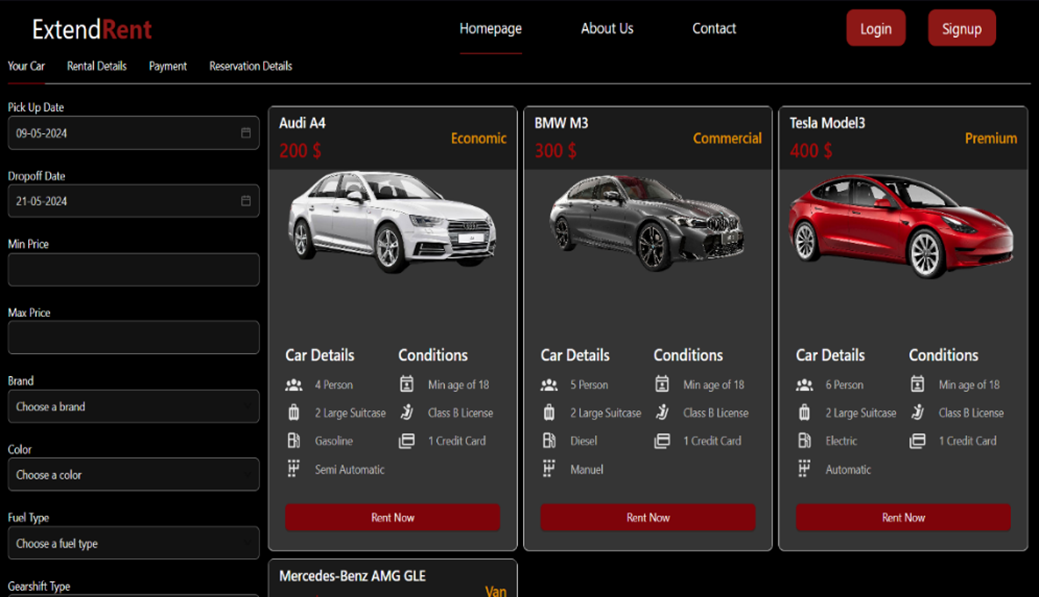Expand the Choose a color dropdown
This screenshot has width=1039, height=597.
coord(133,475)
